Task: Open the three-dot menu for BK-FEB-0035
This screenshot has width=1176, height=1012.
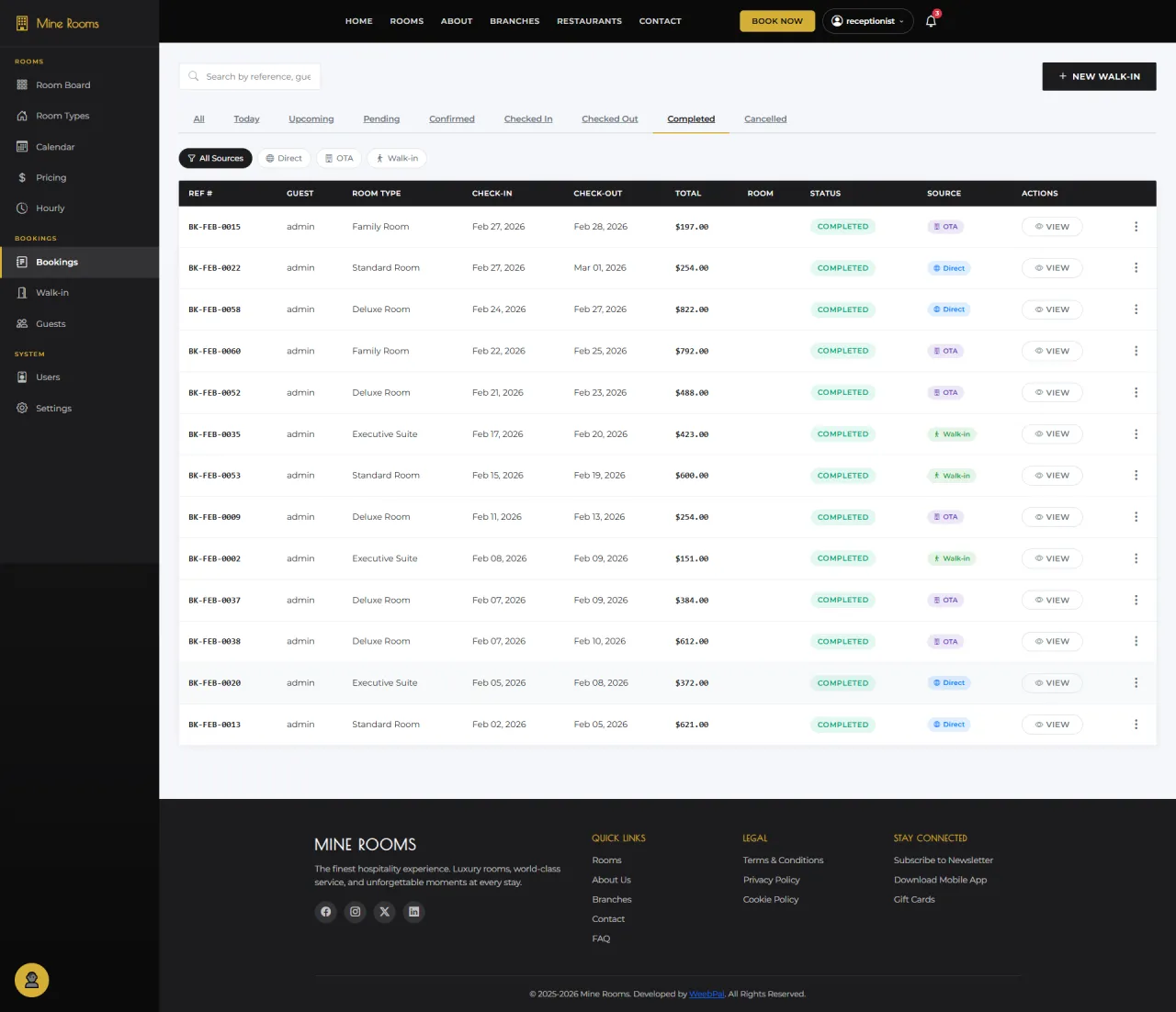Action: tap(1136, 434)
